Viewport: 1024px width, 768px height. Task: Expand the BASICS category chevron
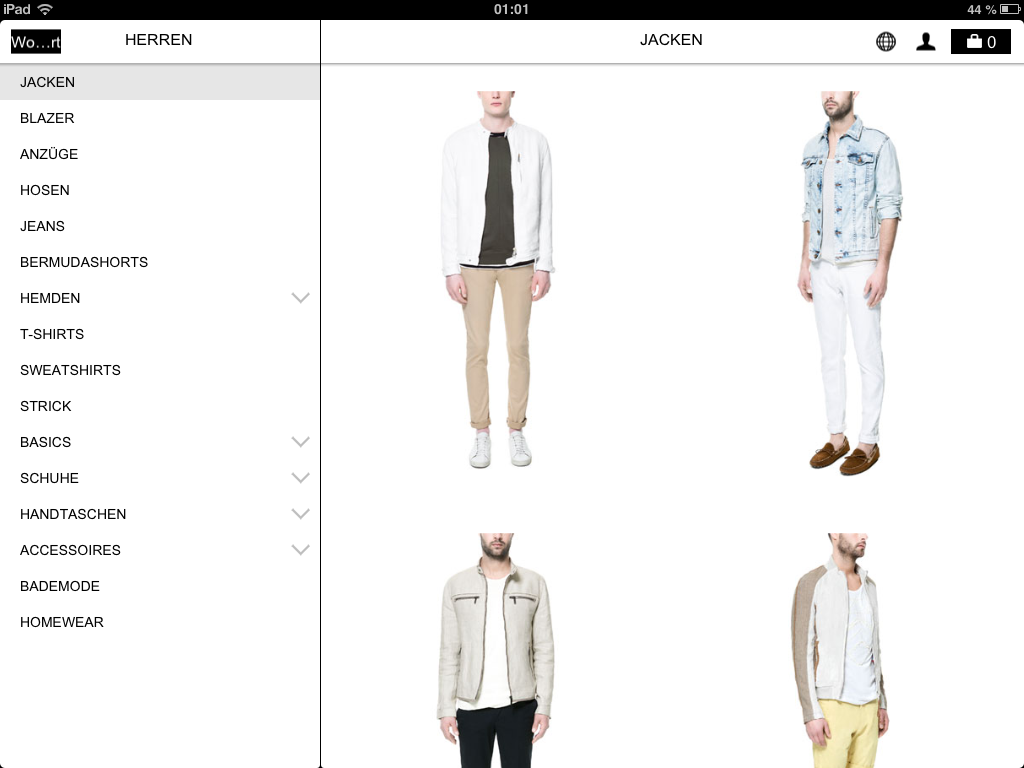pos(300,442)
